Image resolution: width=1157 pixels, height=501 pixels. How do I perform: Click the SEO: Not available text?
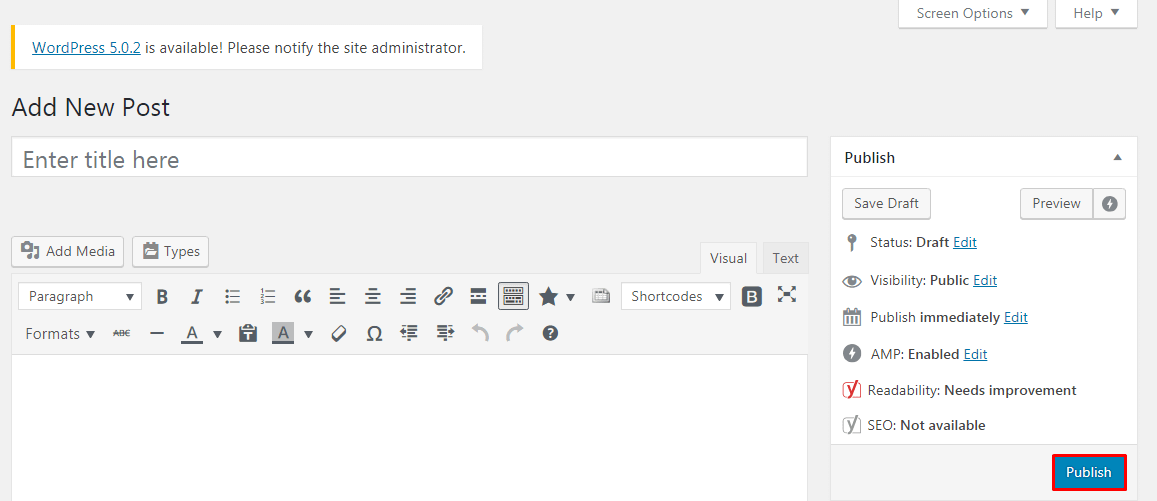(928, 426)
